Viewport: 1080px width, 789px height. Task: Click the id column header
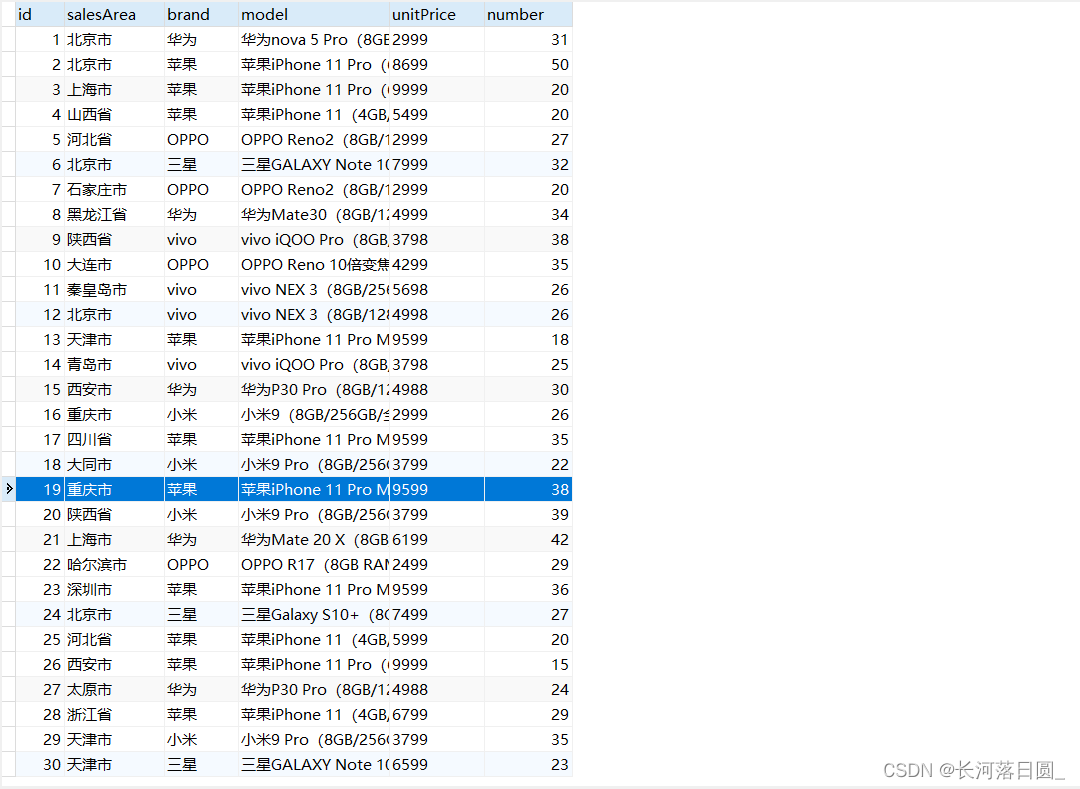39,14
